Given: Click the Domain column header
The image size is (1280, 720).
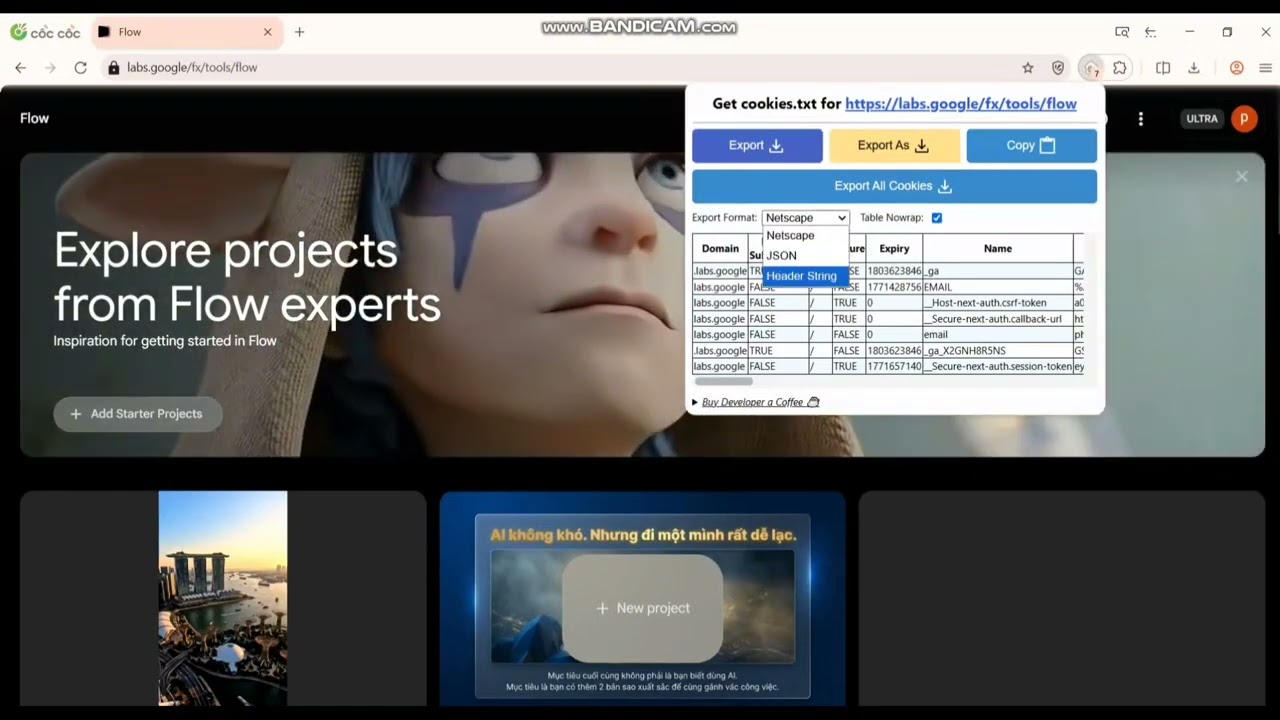Looking at the screenshot, I should point(720,249).
